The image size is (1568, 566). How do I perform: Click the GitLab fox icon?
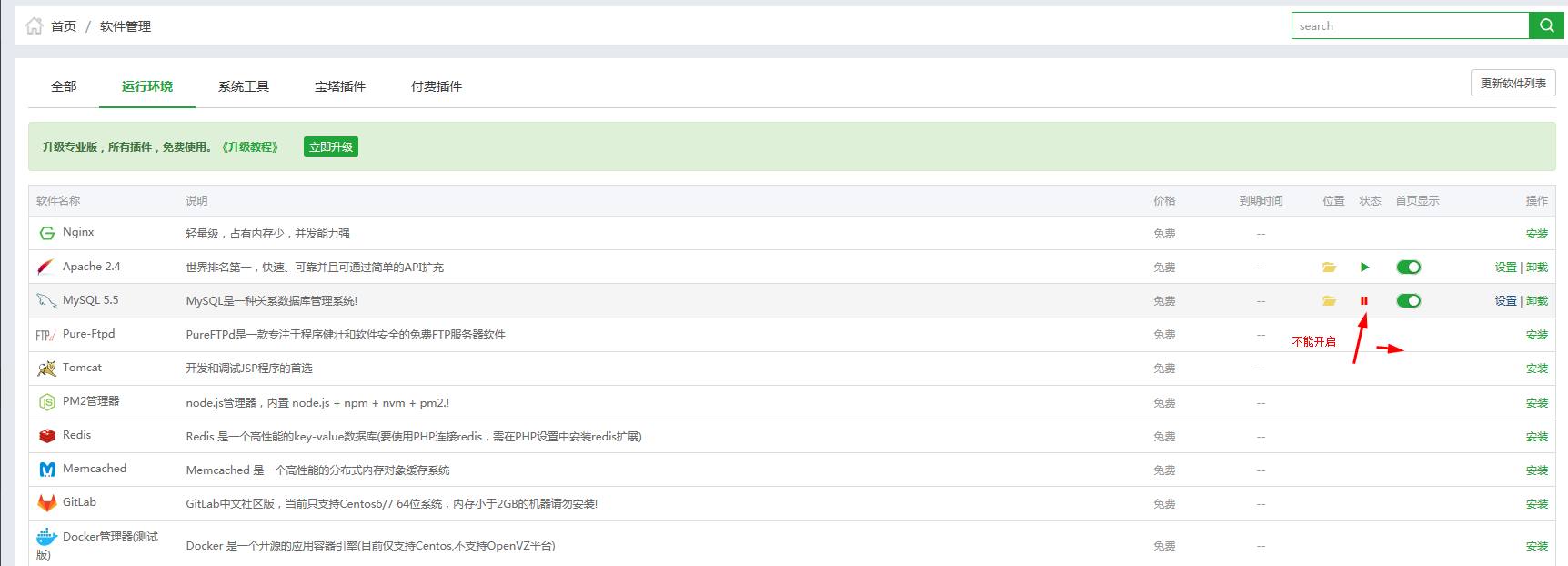point(47,503)
